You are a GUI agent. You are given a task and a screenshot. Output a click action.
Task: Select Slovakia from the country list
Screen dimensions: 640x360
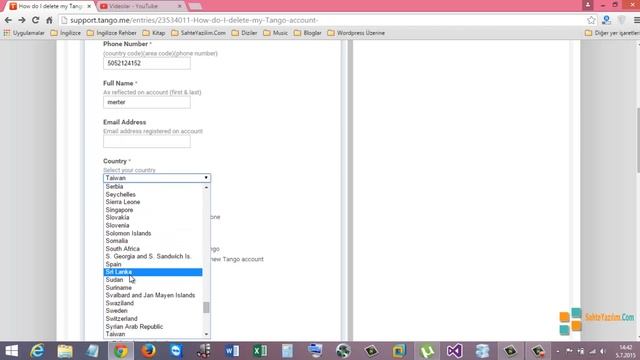[153, 218]
